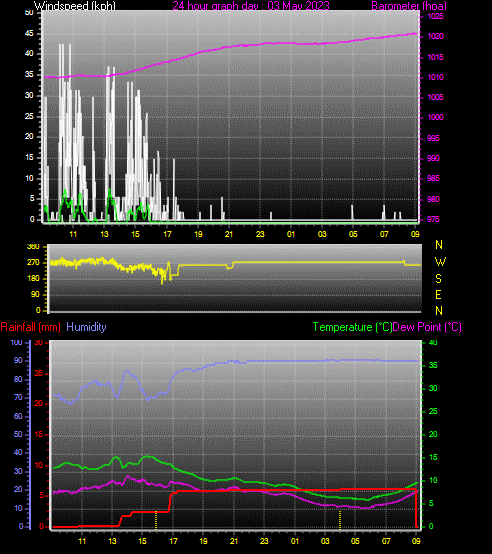The width and height of the screenshot is (492, 554).
Task: Click the E compass label beside direction chart
Action: click(x=438, y=295)
